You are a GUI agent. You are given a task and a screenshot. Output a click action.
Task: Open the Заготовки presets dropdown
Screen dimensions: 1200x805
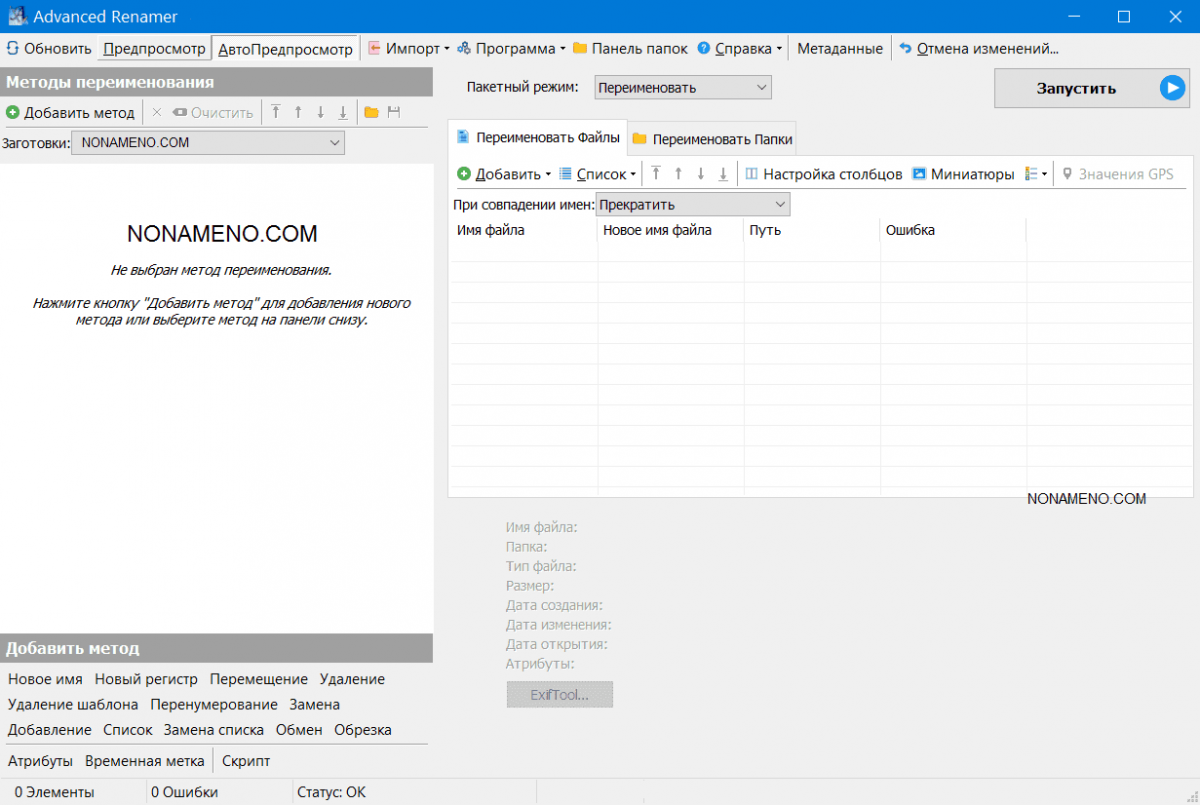pos(208,143)
